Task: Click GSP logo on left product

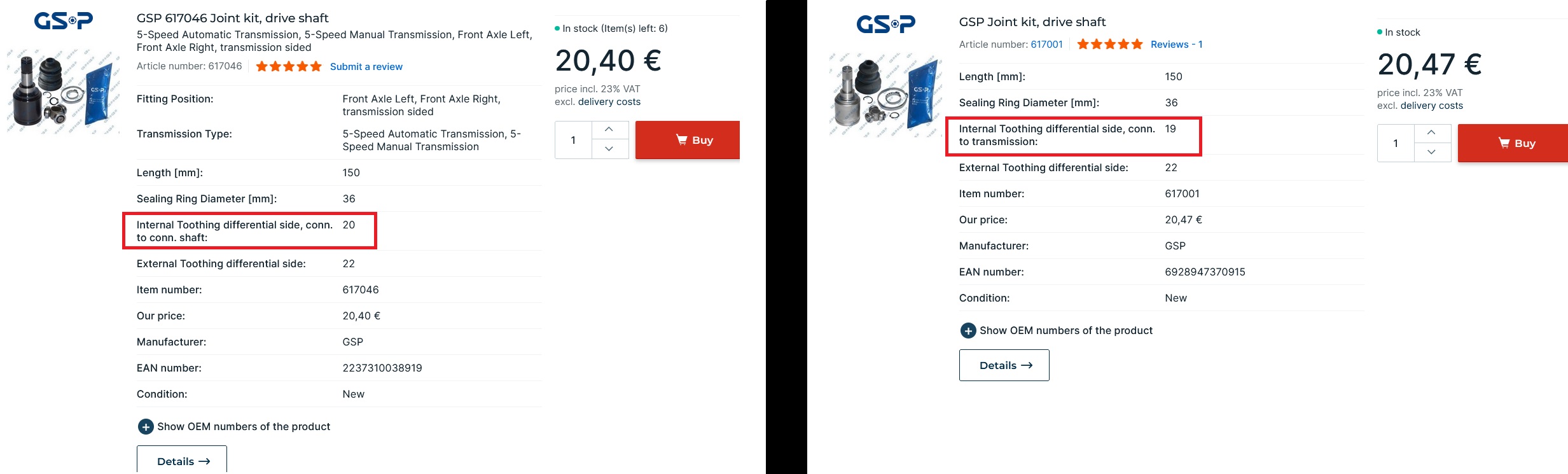Action: 63,21
